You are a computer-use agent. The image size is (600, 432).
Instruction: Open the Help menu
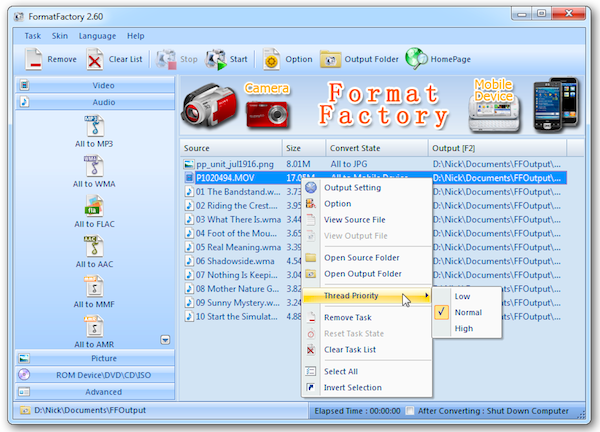135,36
